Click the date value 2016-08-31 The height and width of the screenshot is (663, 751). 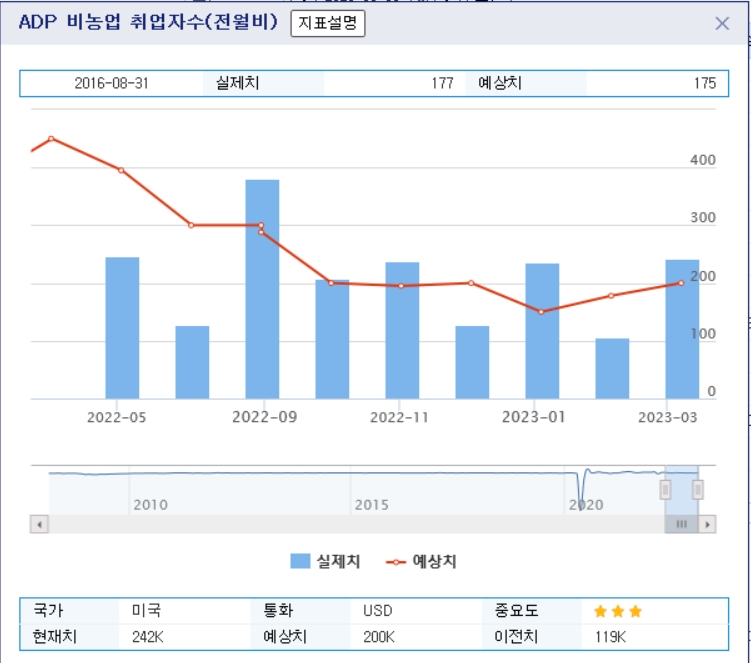tap(112, 83)
